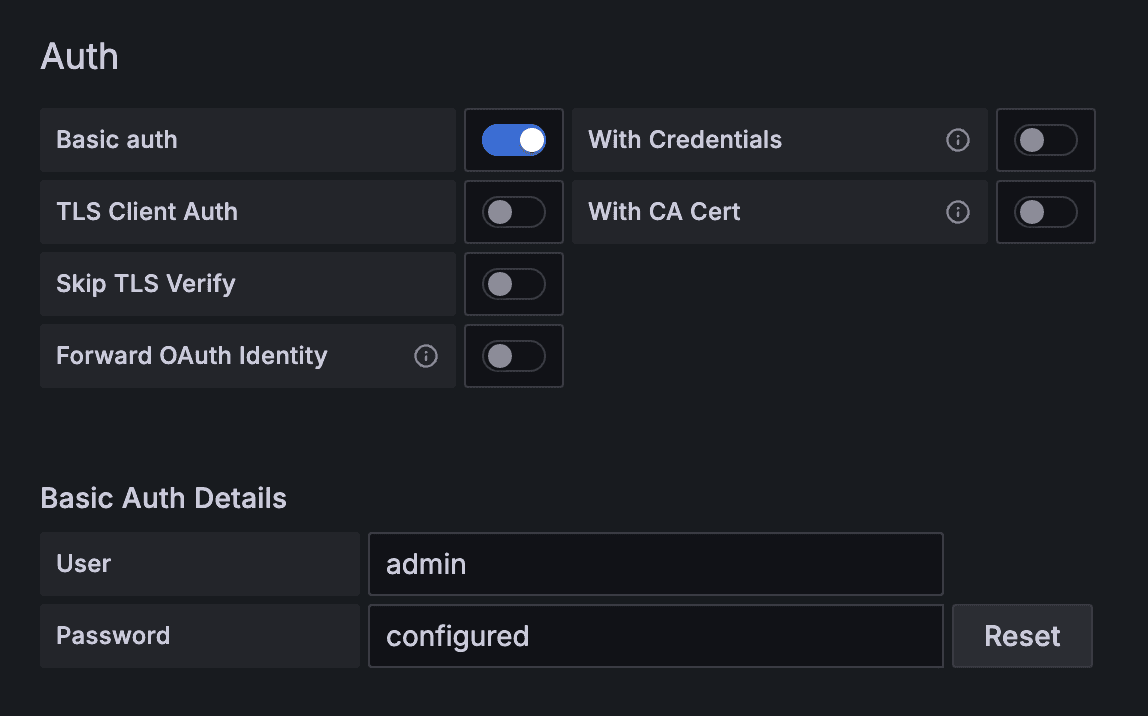The height and width of the screenshot is (716, 1148).
Task: Click the Auth section heading
Action: (x=79, y=56)
